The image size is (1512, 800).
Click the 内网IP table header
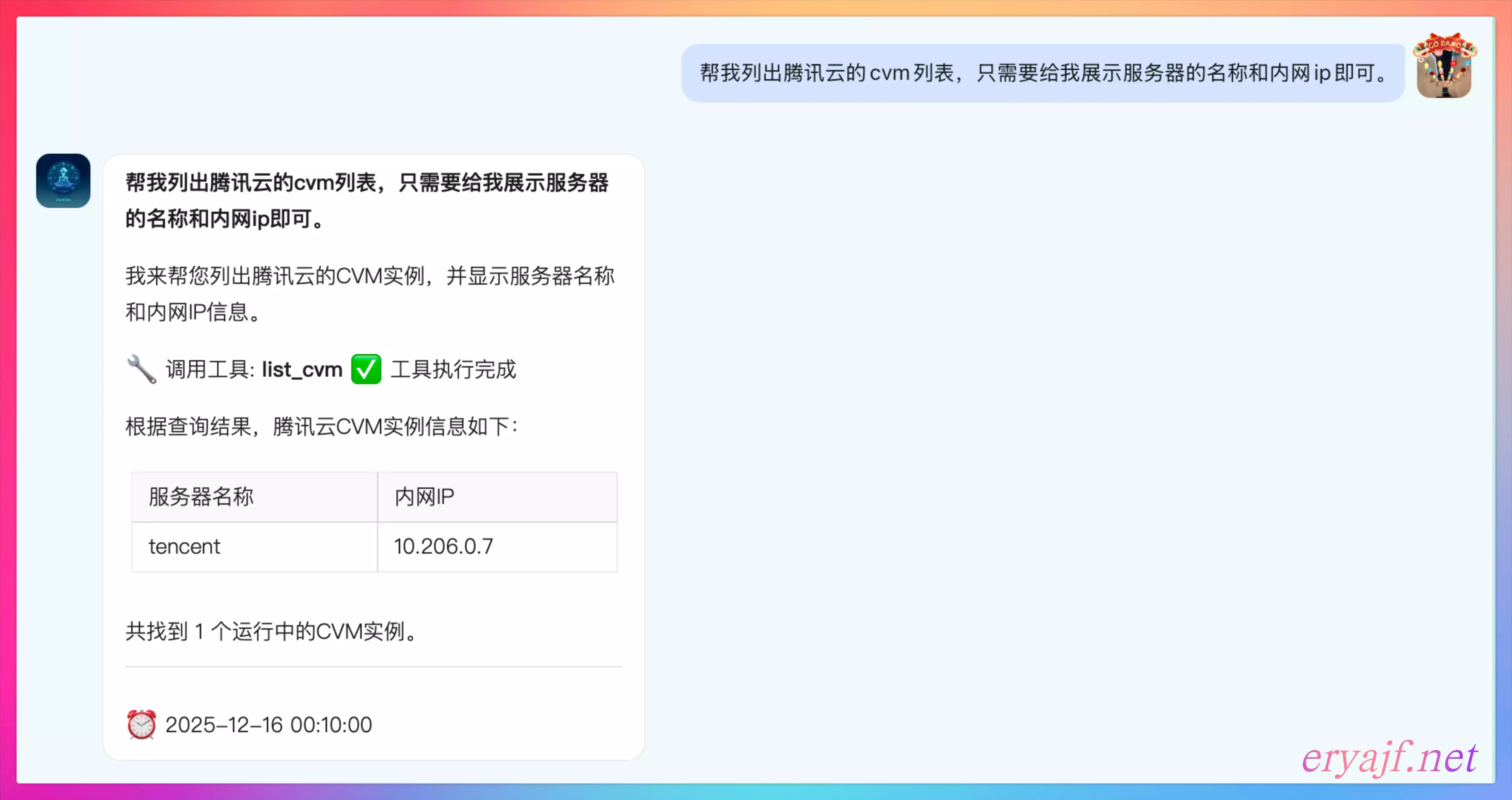[424, 497]
